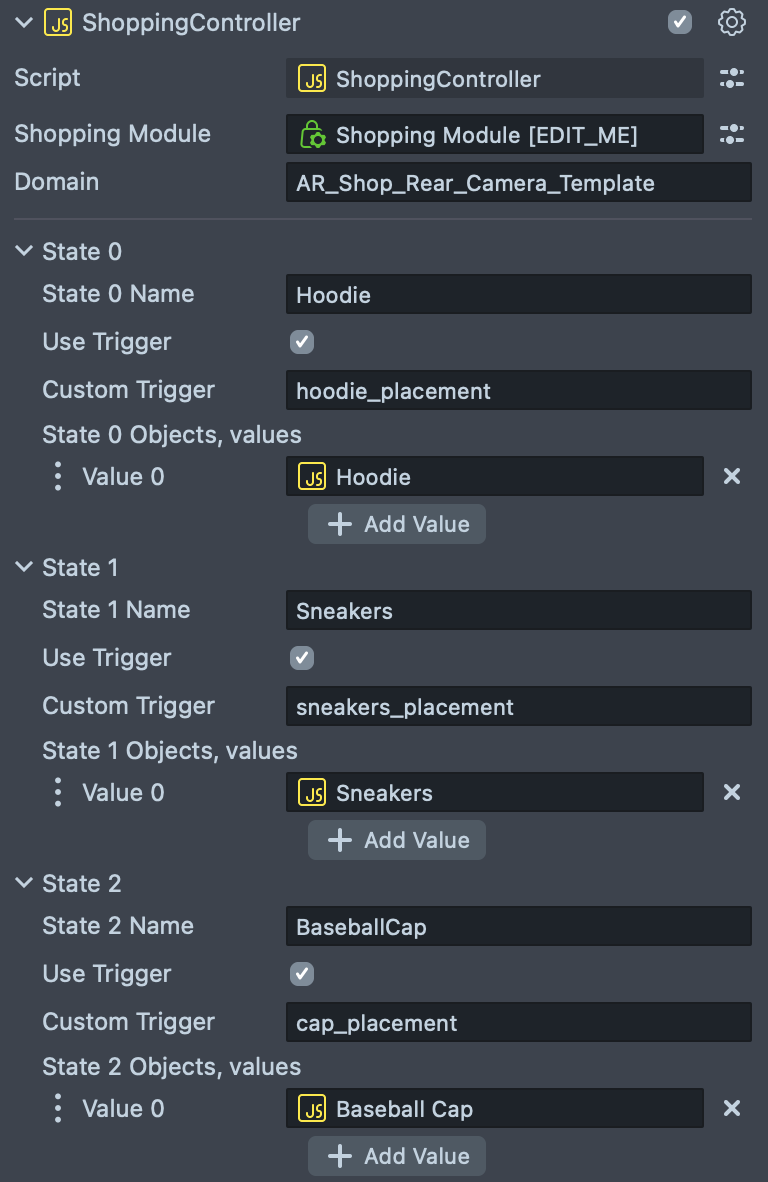Collapse the ShoppingController component section
Image resolution: width=768 pixels, height=1182 pixels.
point(24,22)
